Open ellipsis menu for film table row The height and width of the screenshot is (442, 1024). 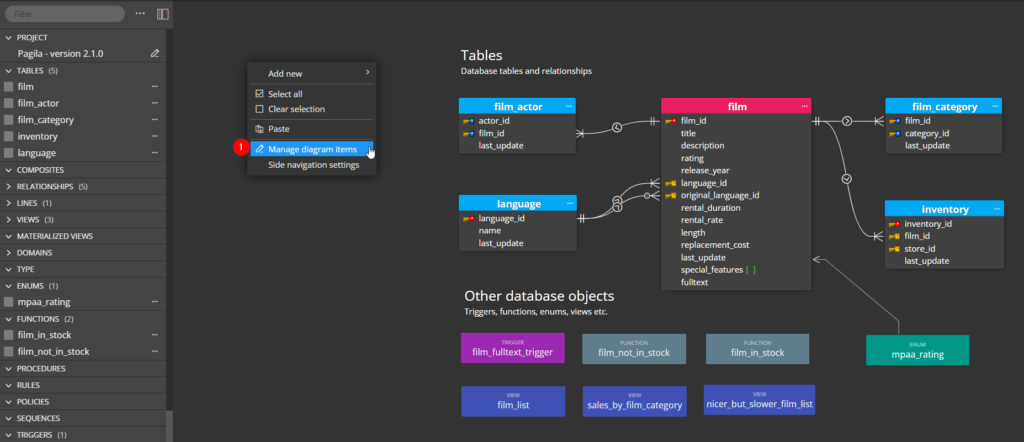[155, 86]
